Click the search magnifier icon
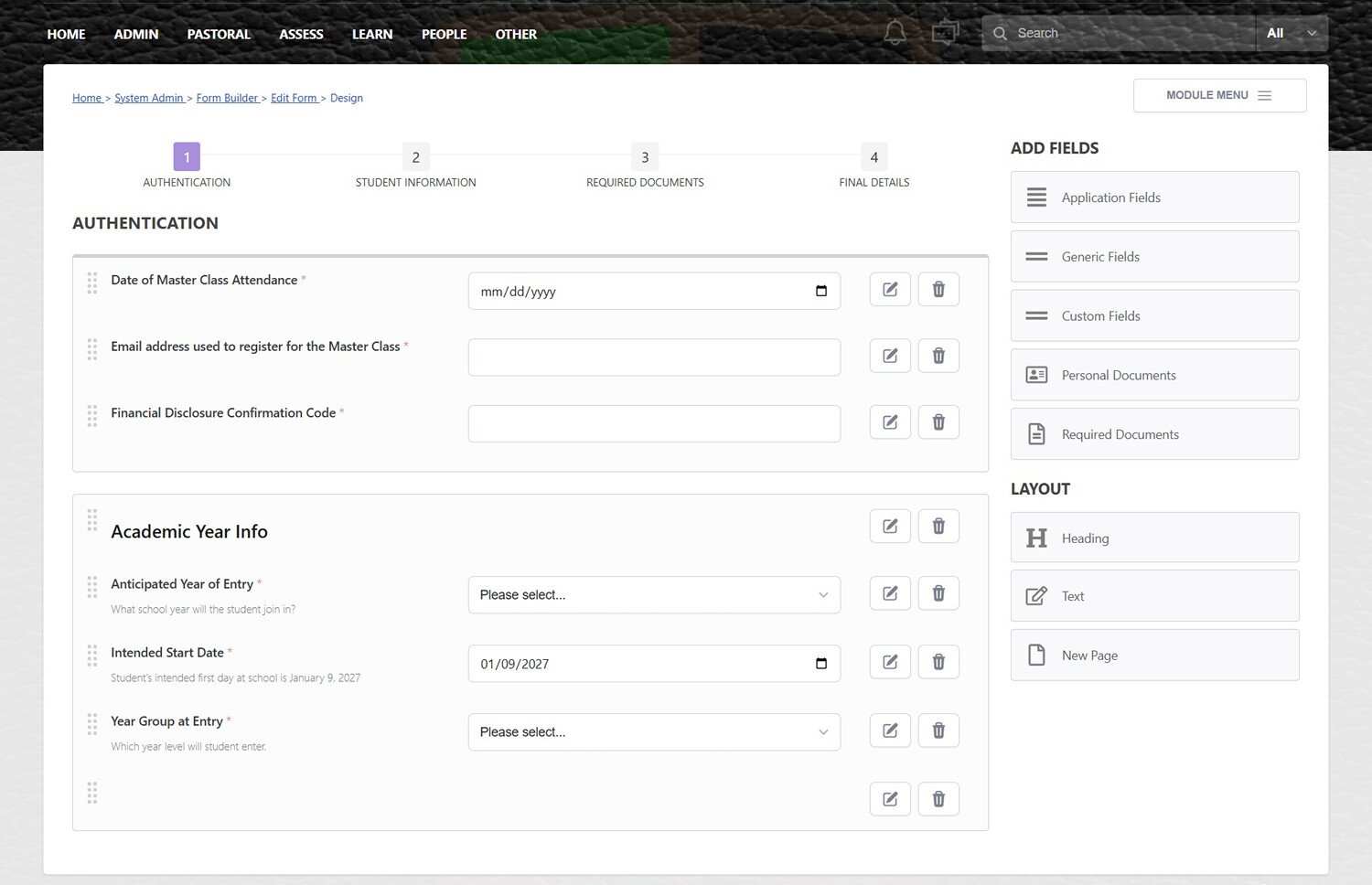1372x885 pixels. coord(1000,33)
